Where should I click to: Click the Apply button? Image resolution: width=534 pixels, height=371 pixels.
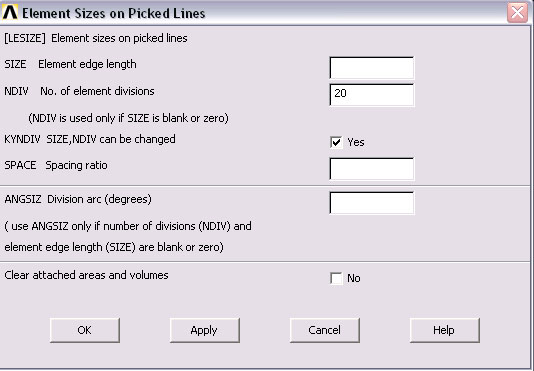pos(204,330)
